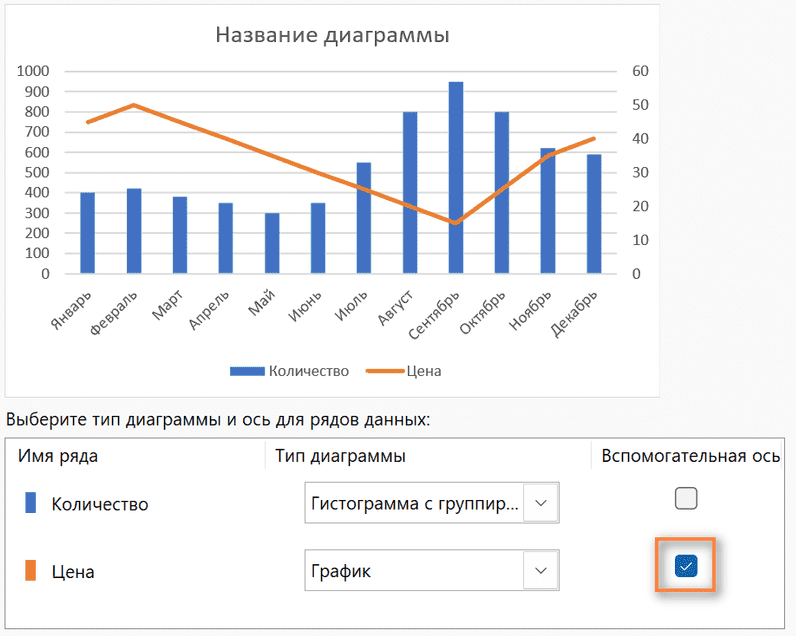Screen dimensions: 796x636
Task: Click the Июль axis label
Action: (351, 306)
